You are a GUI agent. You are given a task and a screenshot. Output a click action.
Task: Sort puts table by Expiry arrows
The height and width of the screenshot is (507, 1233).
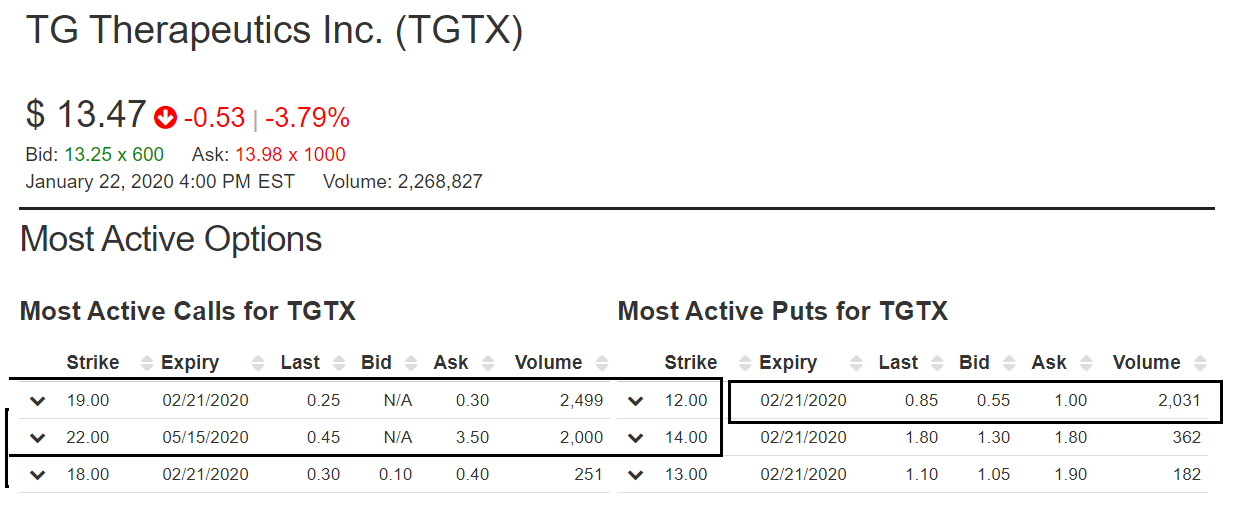pyautogui.click(x=857, y=363)
